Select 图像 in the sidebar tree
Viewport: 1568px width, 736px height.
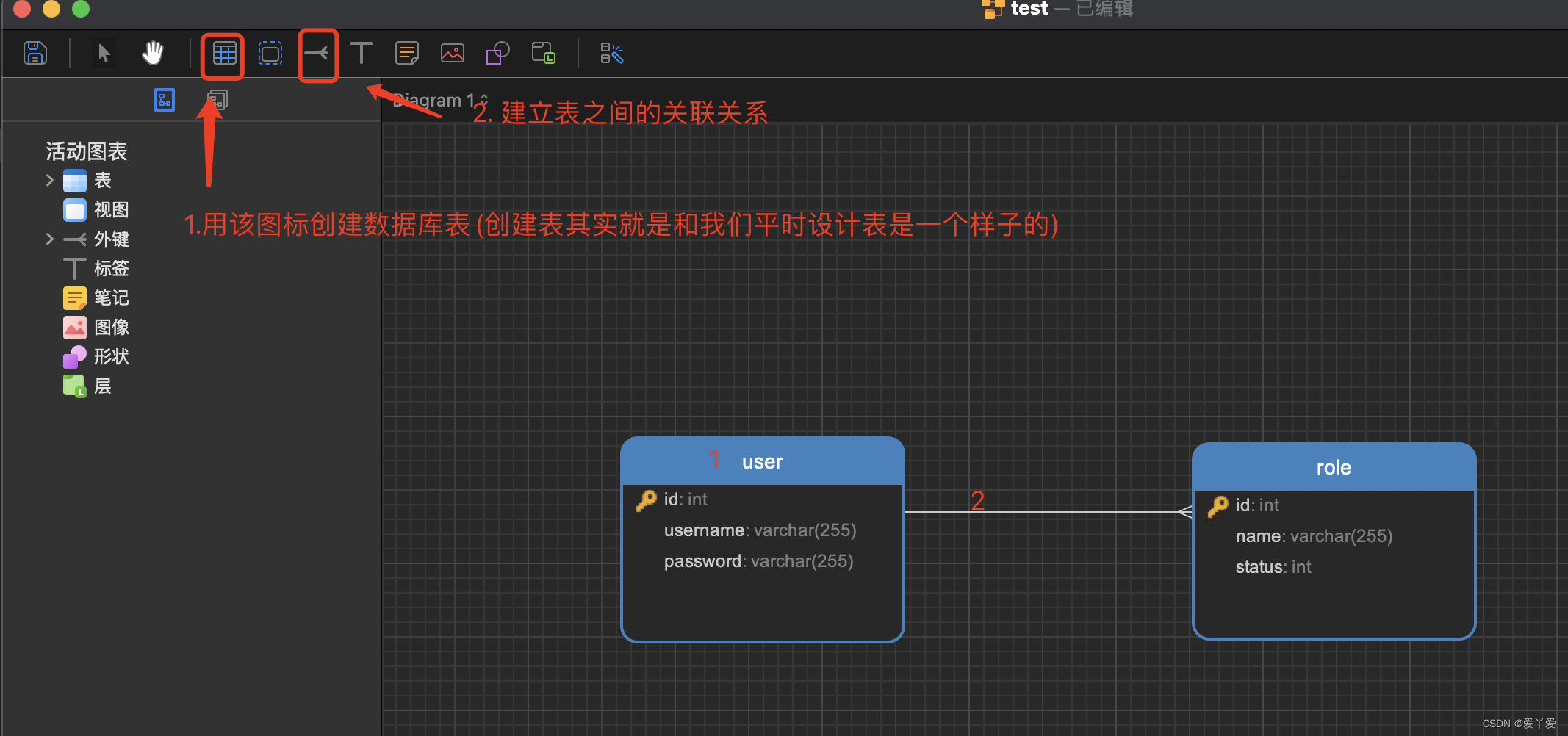(112, 327)
